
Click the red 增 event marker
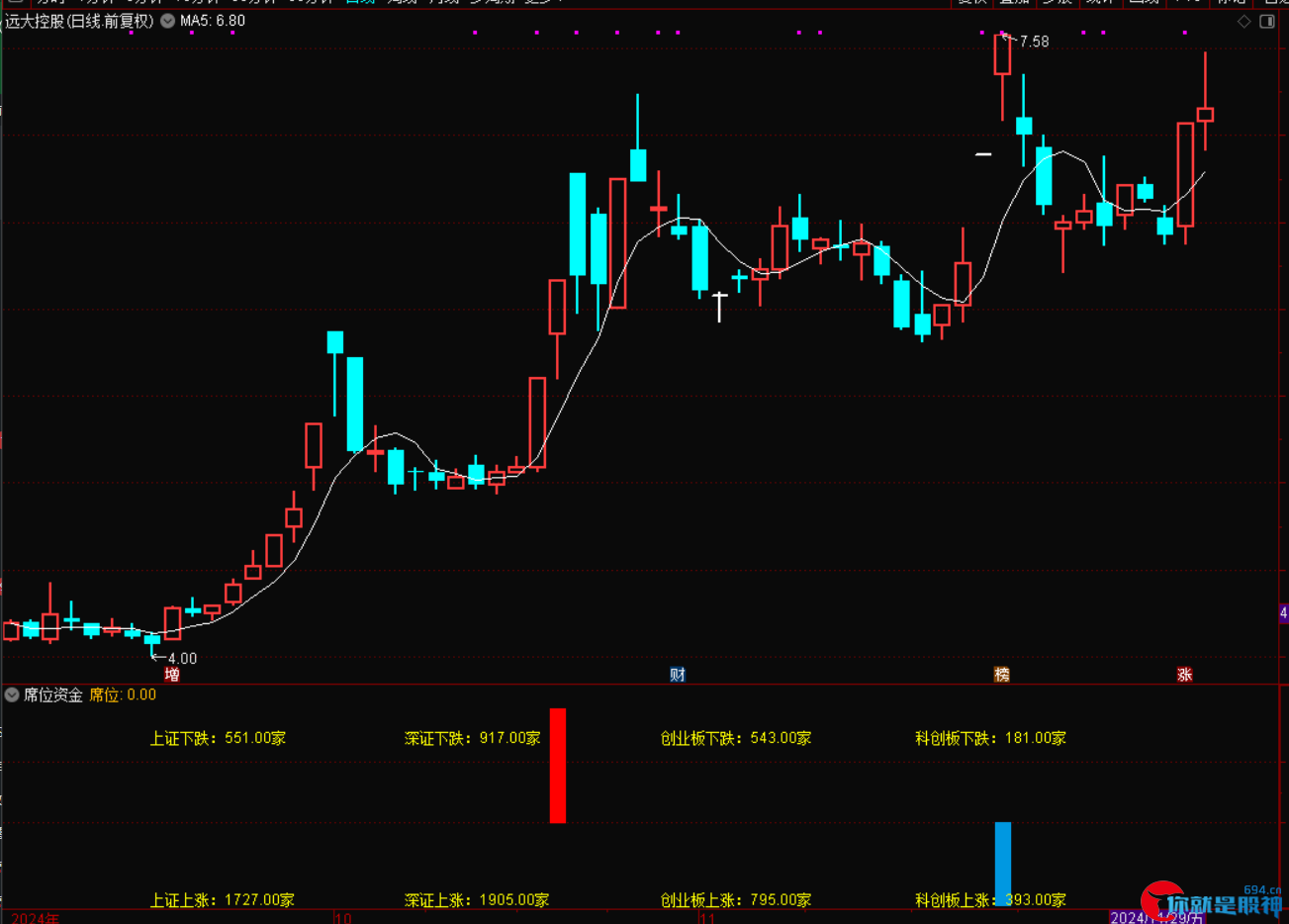point(172,675)
